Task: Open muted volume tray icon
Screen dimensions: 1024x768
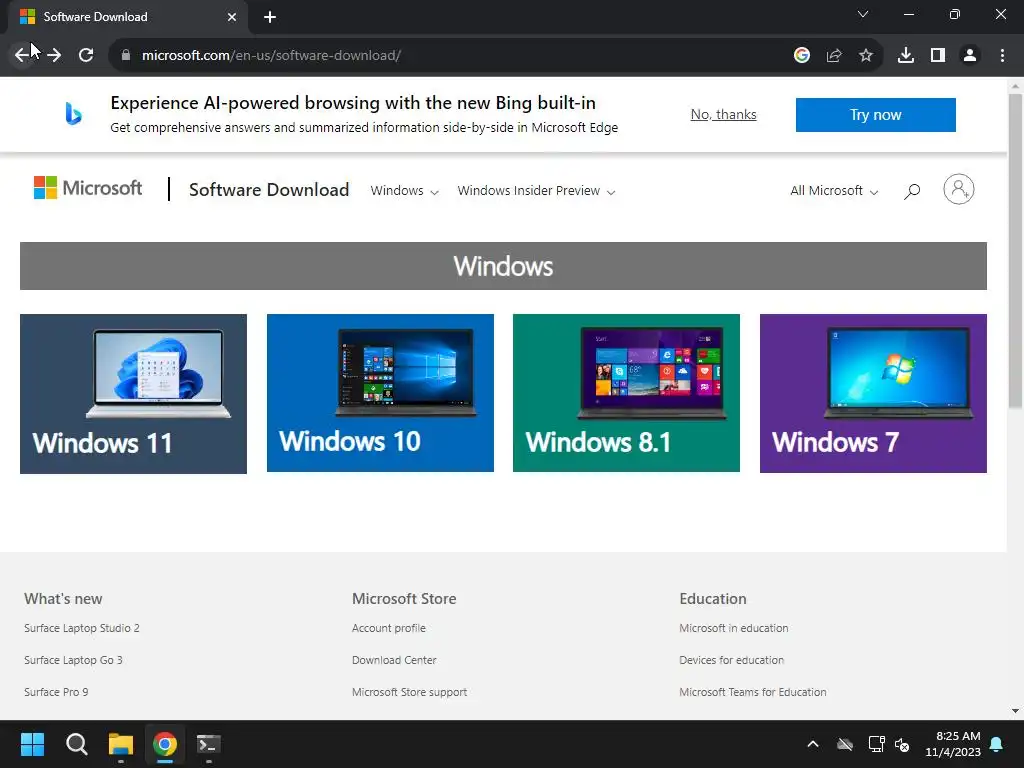Action: pyautogui.click(x=903, y=744)
